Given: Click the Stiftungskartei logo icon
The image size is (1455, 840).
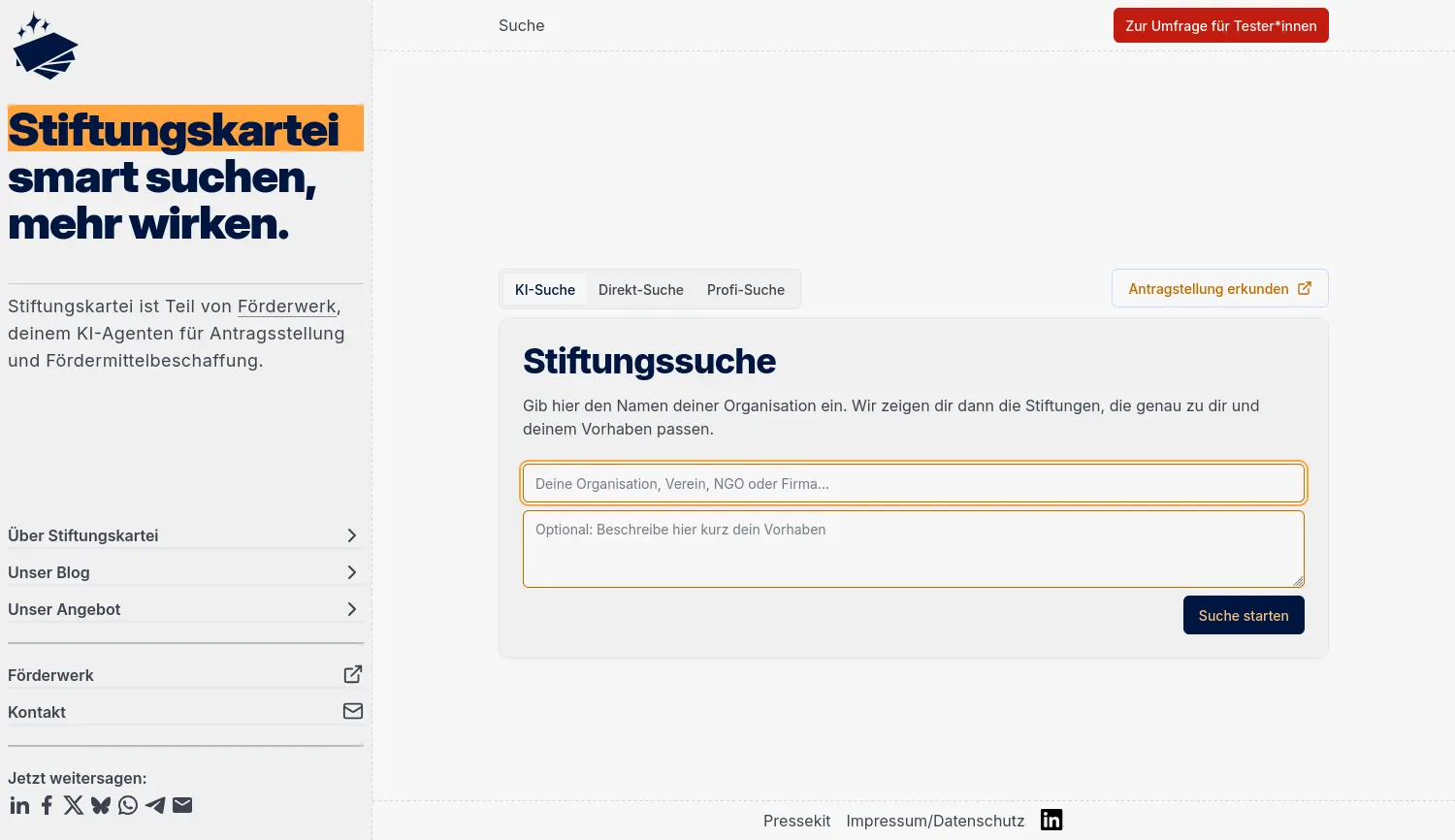Looking at the screenshot, I should [x=46, y=47].
